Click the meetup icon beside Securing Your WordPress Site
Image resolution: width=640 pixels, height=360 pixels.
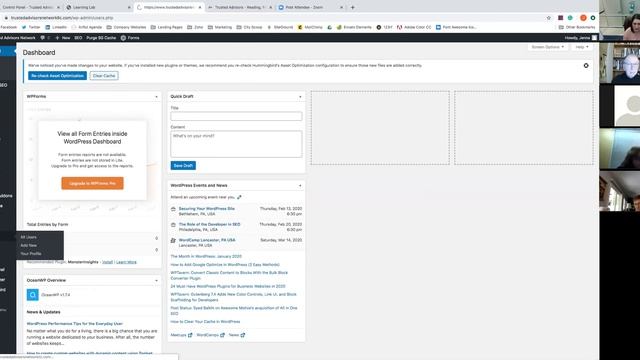coord(173,209)
